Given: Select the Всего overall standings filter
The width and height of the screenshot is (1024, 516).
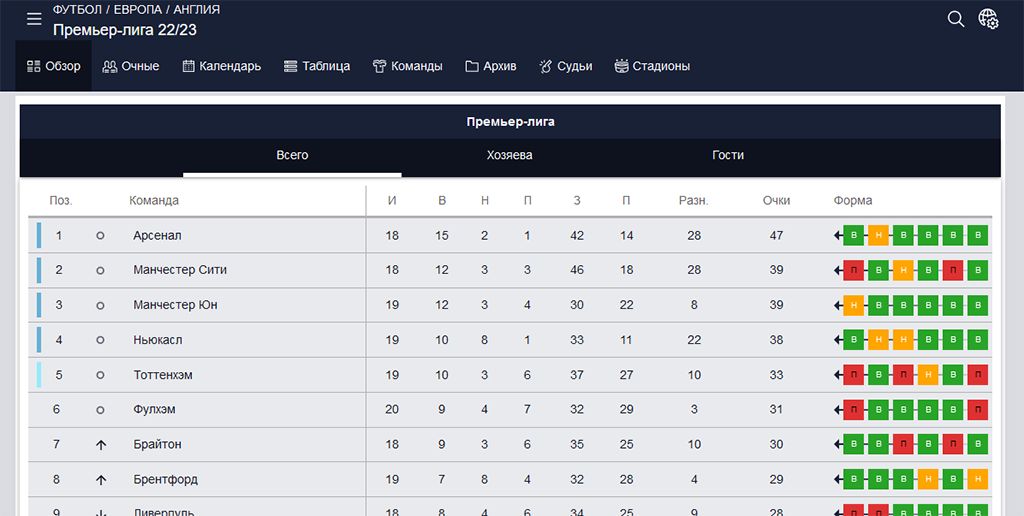Looking at the screenshot, I should point(292,155).
